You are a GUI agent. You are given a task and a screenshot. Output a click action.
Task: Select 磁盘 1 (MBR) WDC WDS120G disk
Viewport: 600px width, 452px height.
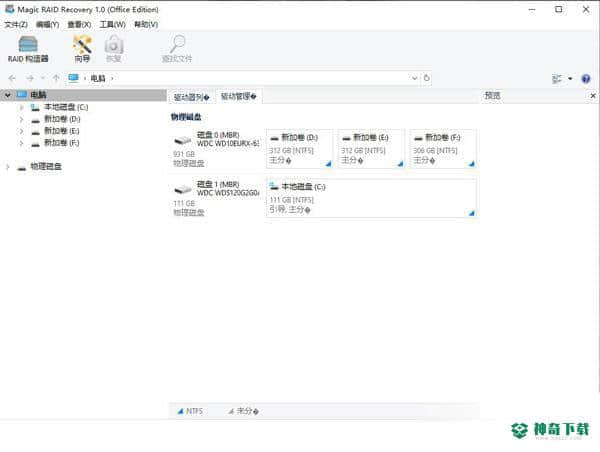[x=216, y=198]
